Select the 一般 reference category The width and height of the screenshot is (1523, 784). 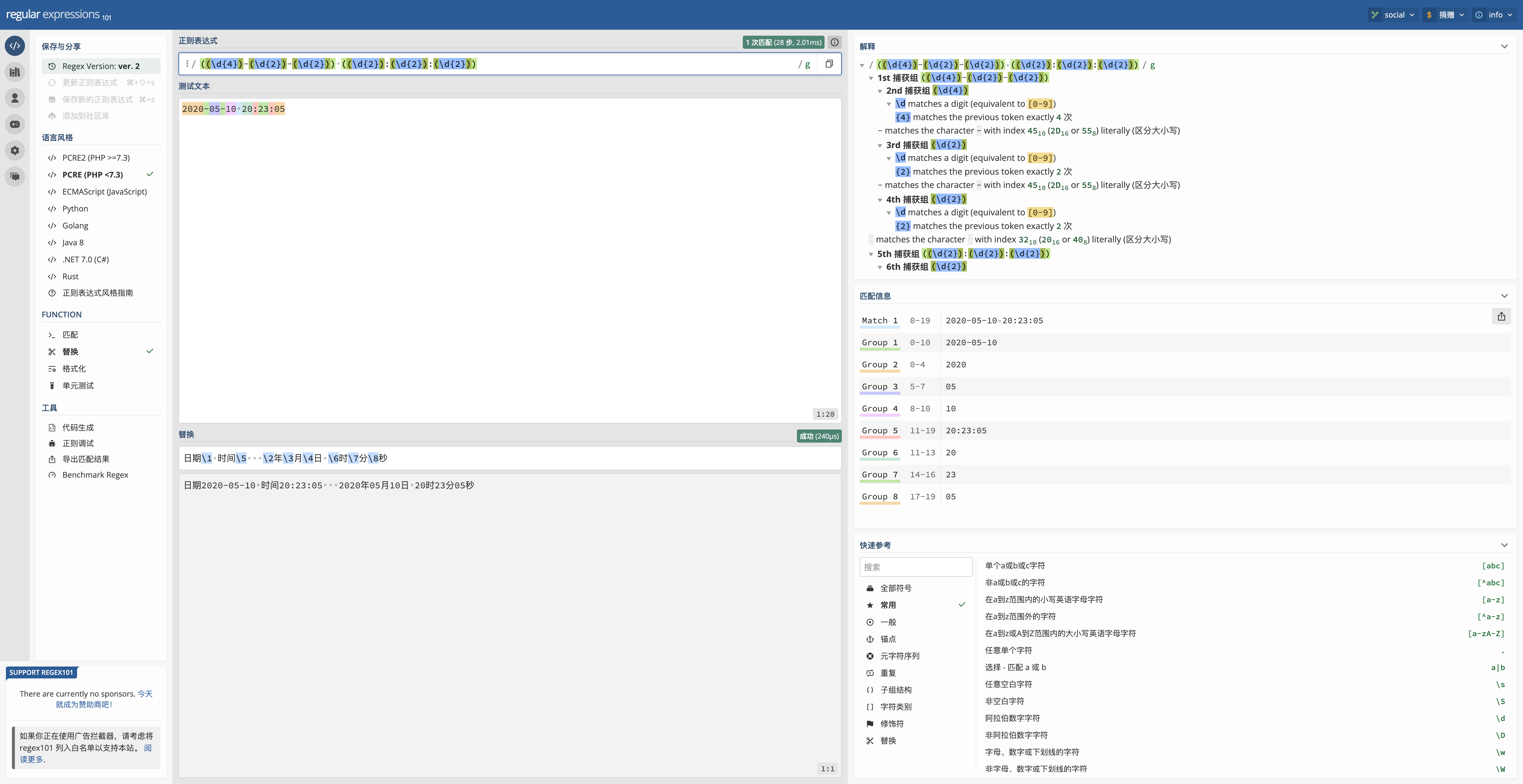point(915,622)
